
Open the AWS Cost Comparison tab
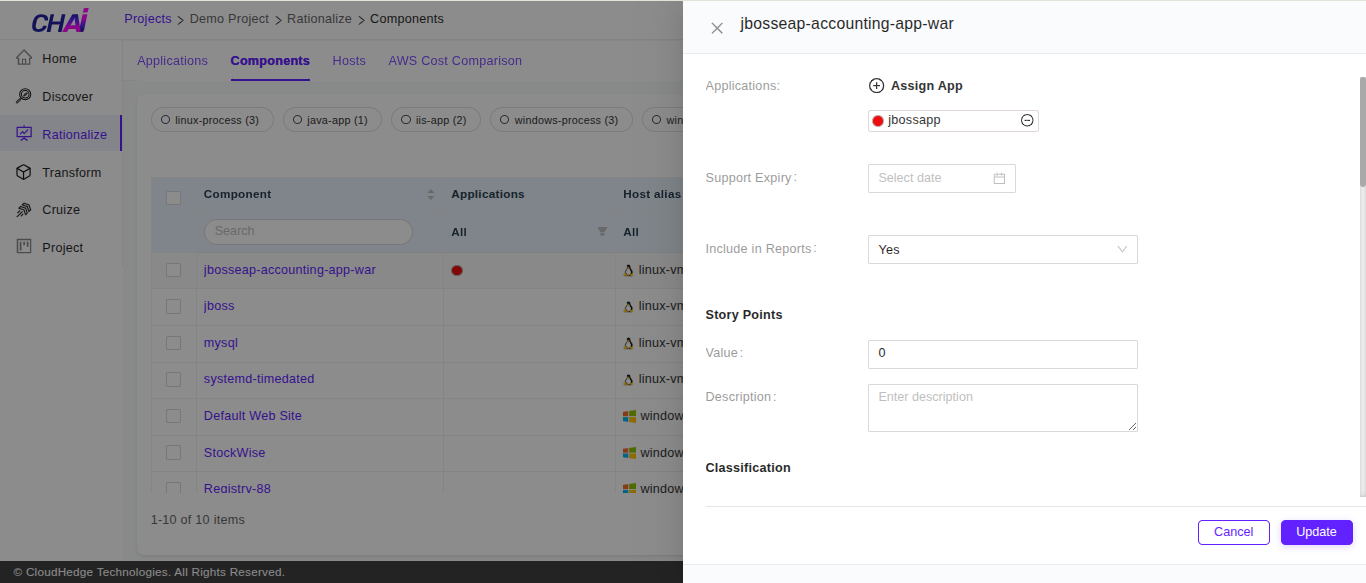tap(455, 61)
